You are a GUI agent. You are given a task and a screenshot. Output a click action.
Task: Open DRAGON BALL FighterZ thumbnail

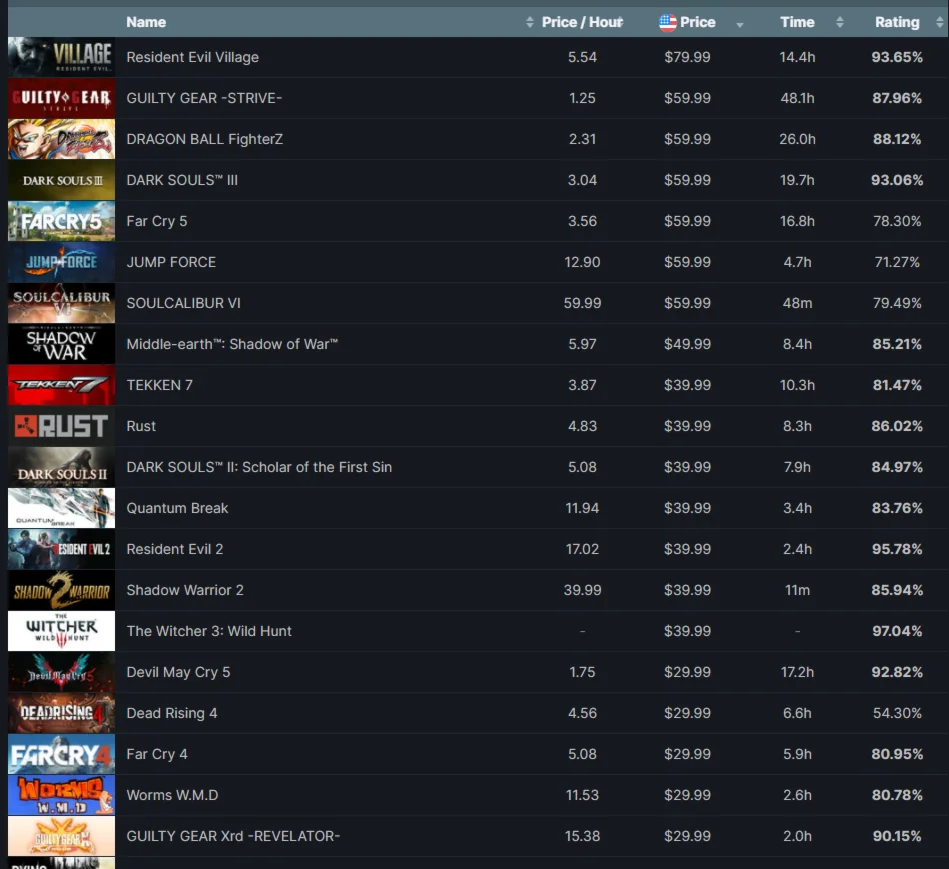[61, 139]
